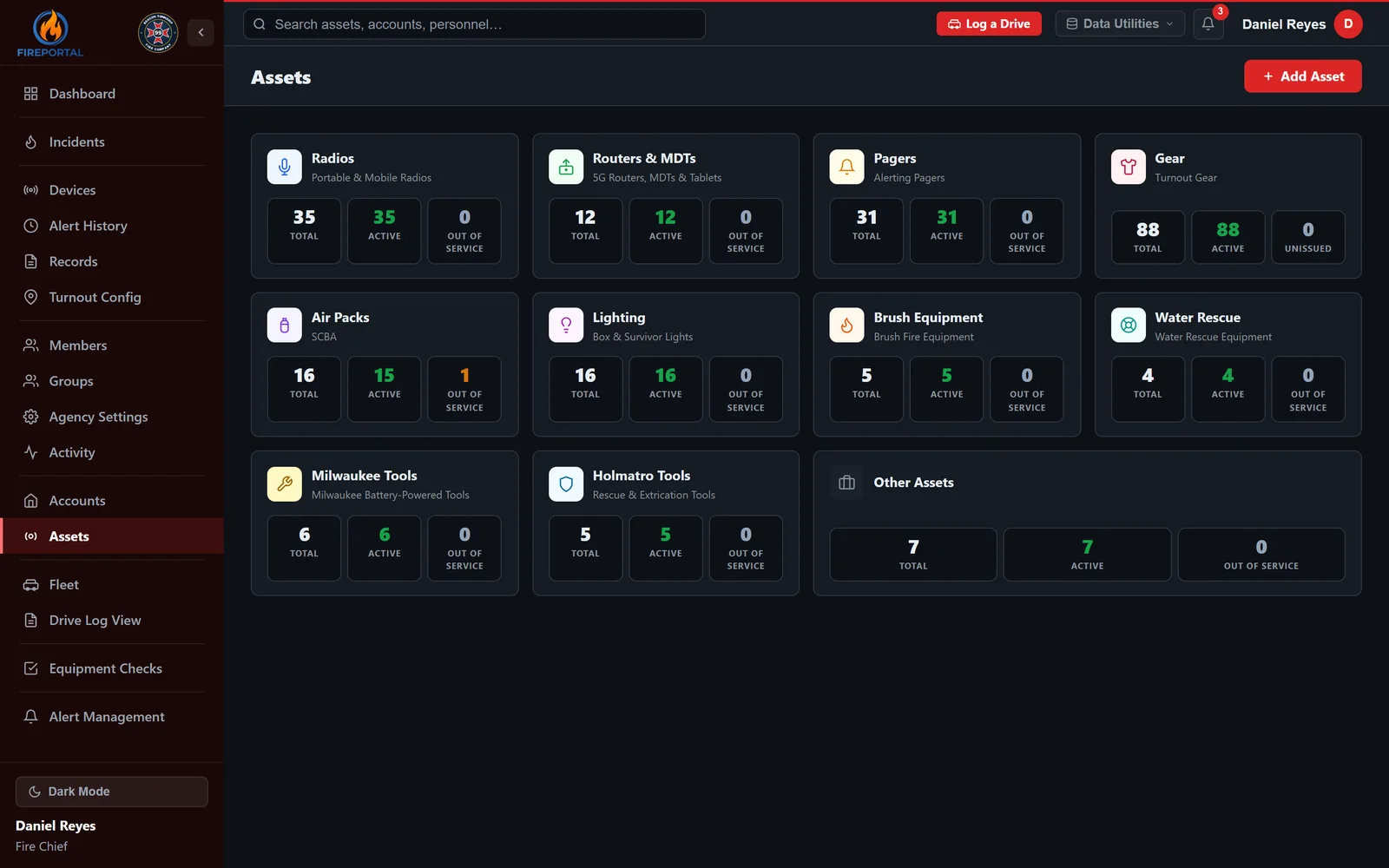Click the Pagers bell icon
Image resolution: width=1389 pixels, height=868 pixels.
pos(846,167)
